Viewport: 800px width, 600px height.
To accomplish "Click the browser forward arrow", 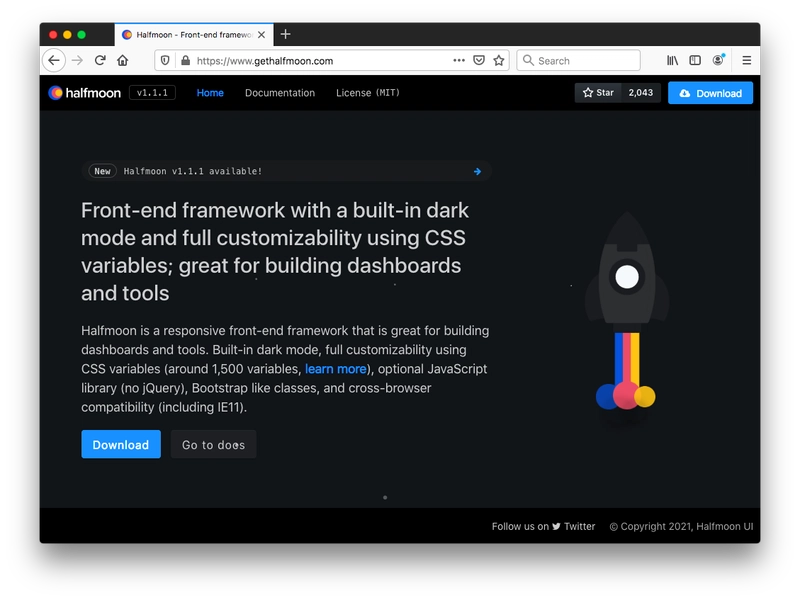I will (78, 61).
